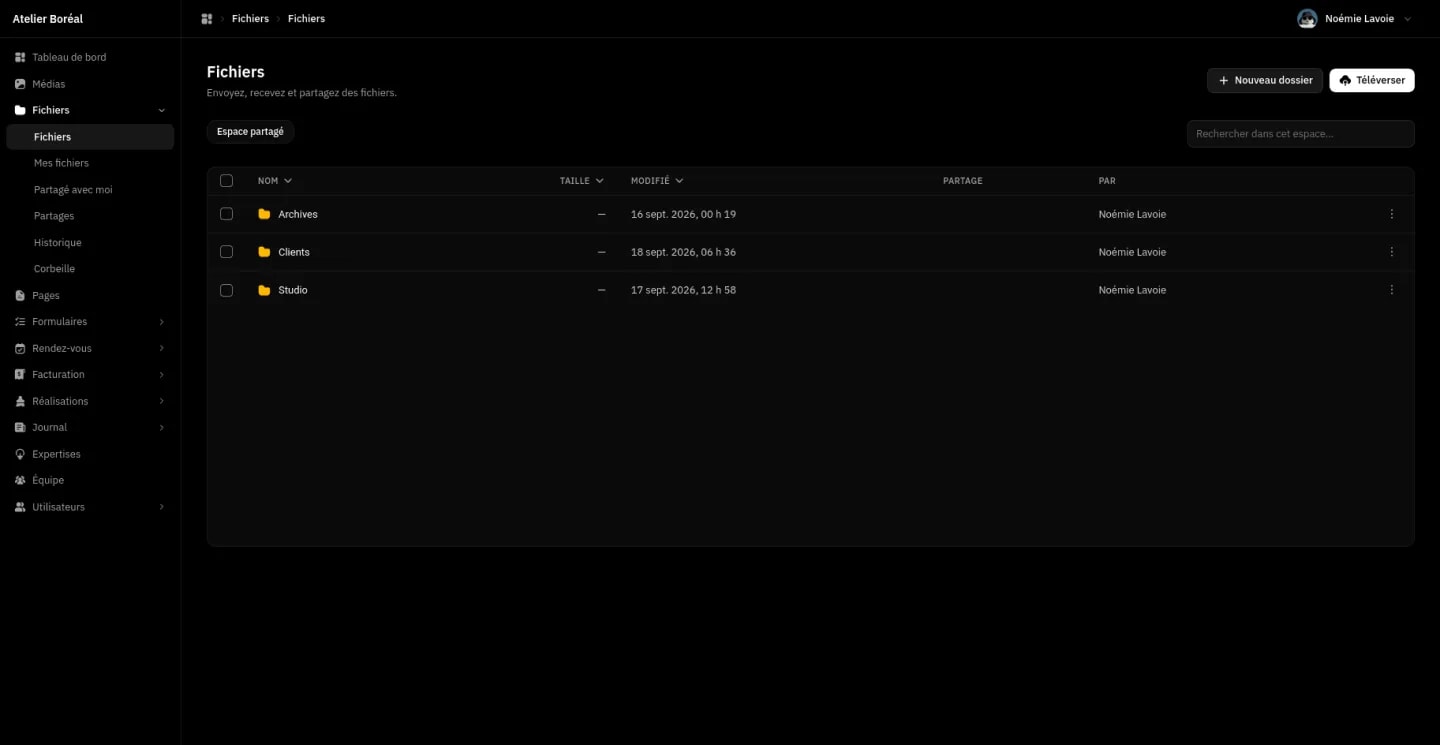Screen dimensions: 1440x745
Task: Select the Espace partagé pill
Action: pos(250,132)
